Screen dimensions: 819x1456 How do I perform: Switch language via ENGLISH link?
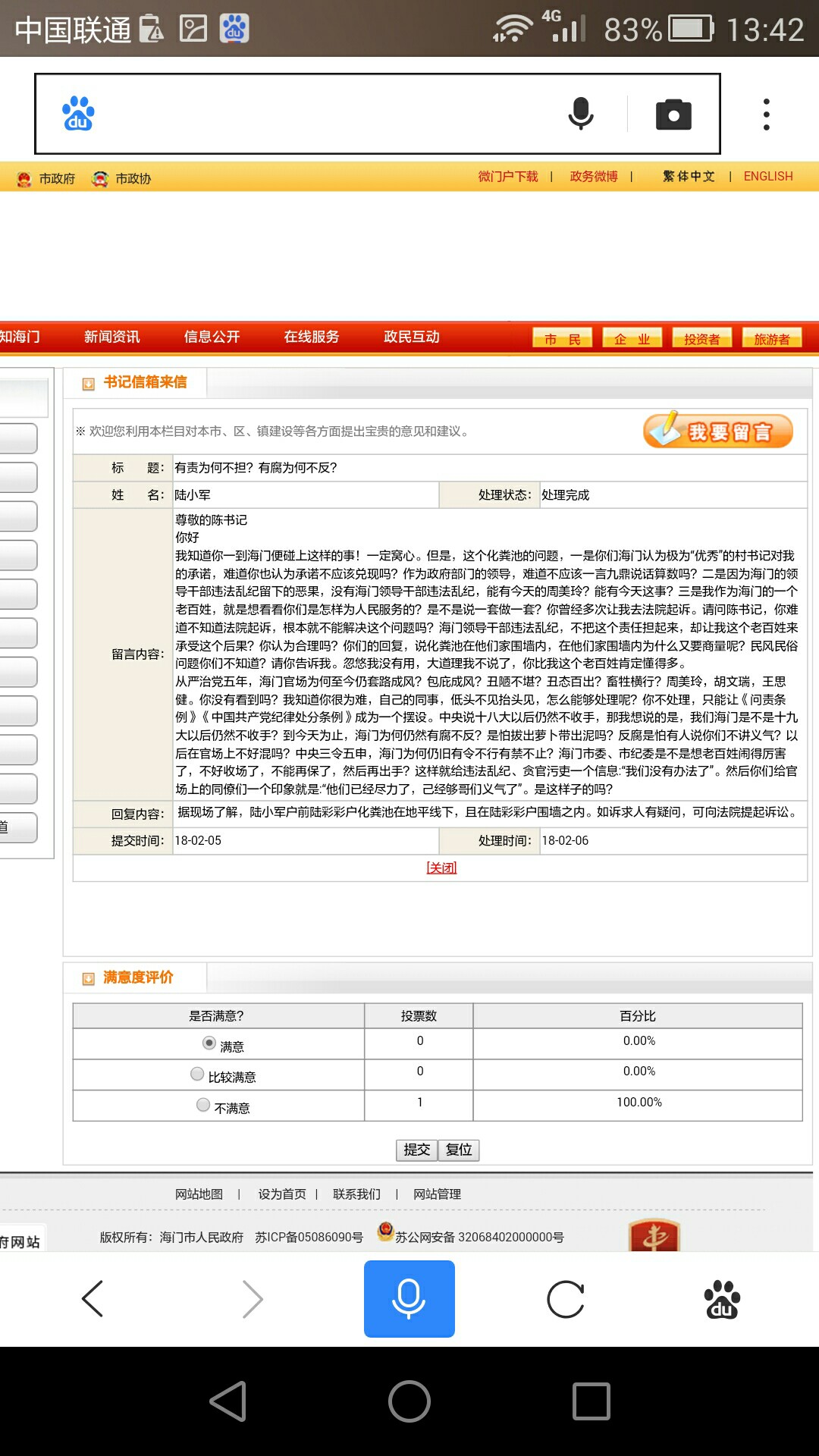(767, 177)
